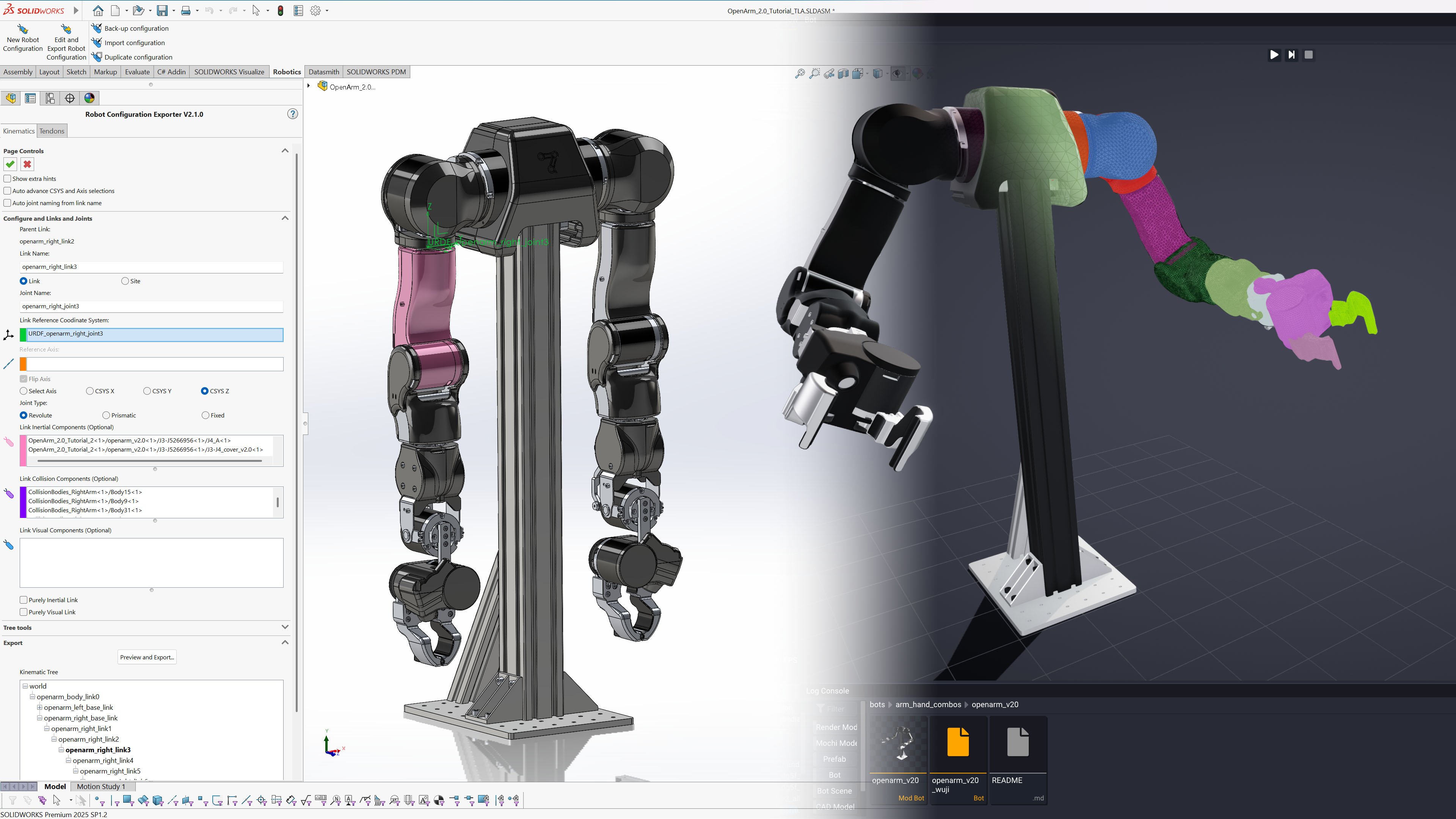
Task: Click the coordinate system selection icon
Action: pyautogui.click(x=8, y=335)
